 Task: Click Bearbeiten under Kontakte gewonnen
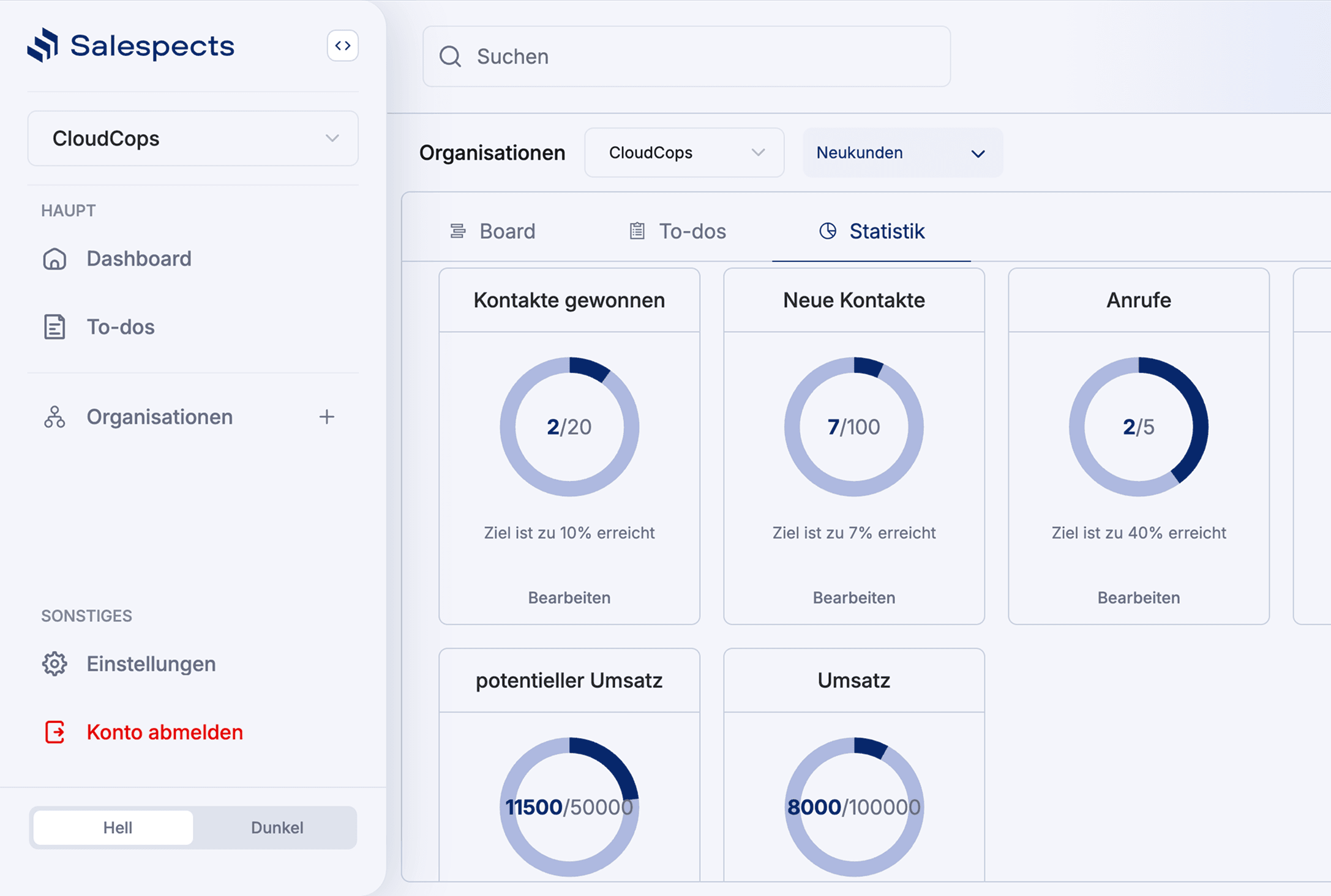click(x=569, y=597)
